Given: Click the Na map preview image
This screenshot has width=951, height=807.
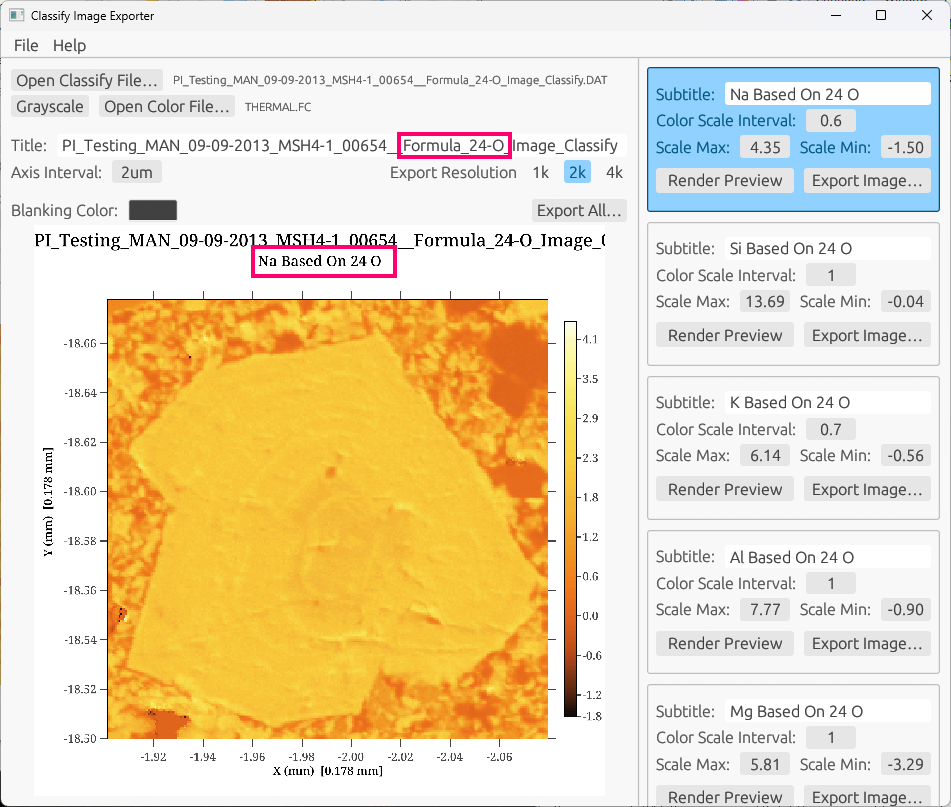Looking at the screenshot, I should [330, 520].
